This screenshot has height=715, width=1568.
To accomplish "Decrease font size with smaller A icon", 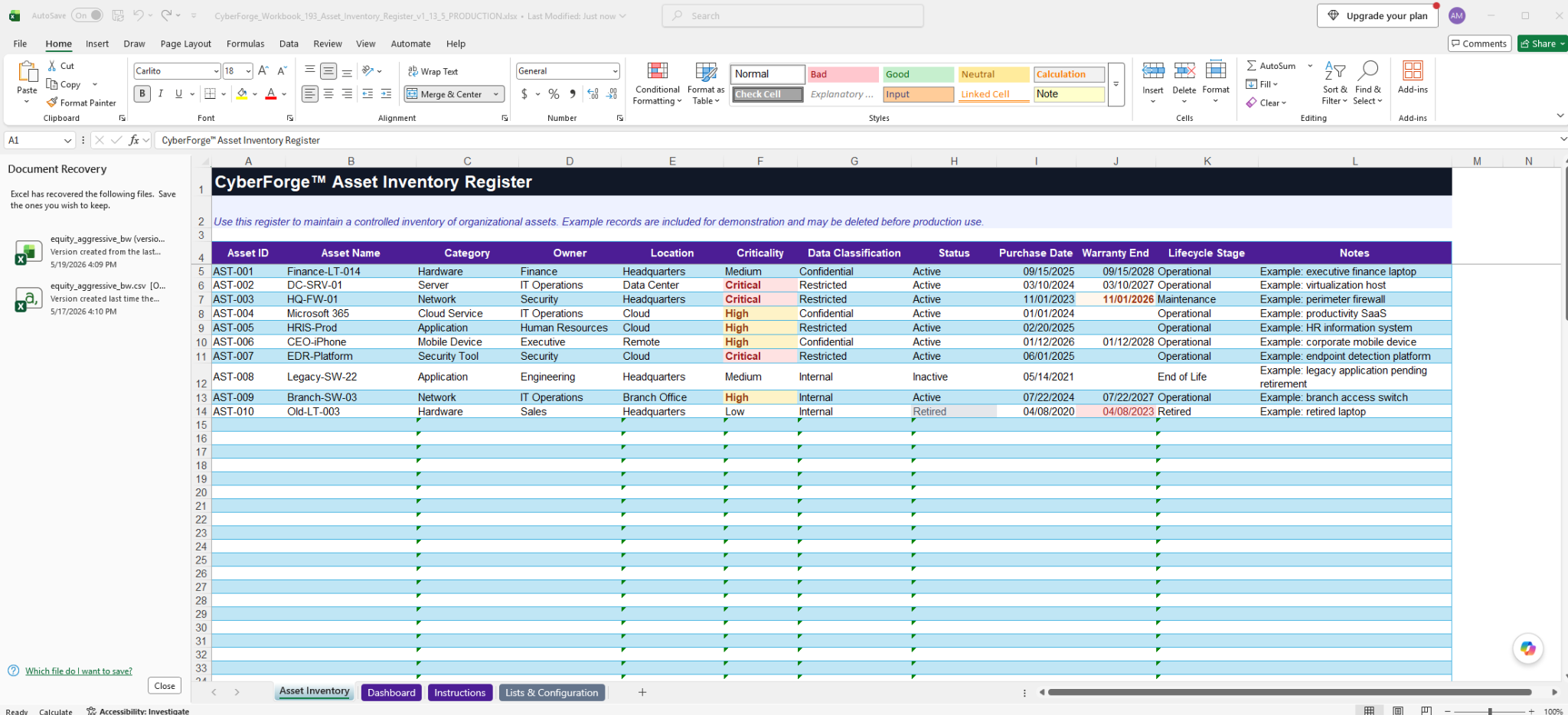I will point(282,70).
